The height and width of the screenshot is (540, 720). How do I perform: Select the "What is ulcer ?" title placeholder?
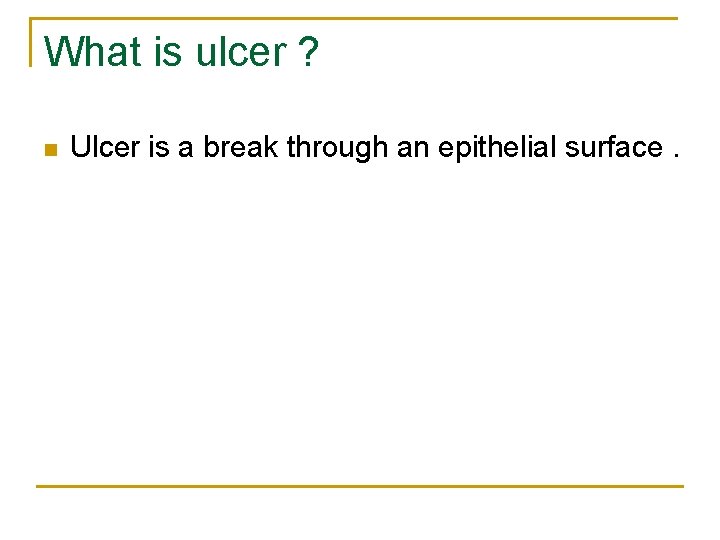click(x=181, y=51)
